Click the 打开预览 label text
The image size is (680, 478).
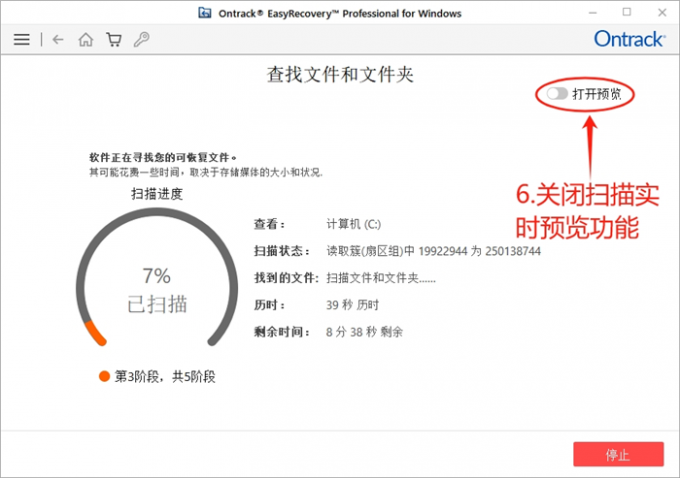pos(599,95)
